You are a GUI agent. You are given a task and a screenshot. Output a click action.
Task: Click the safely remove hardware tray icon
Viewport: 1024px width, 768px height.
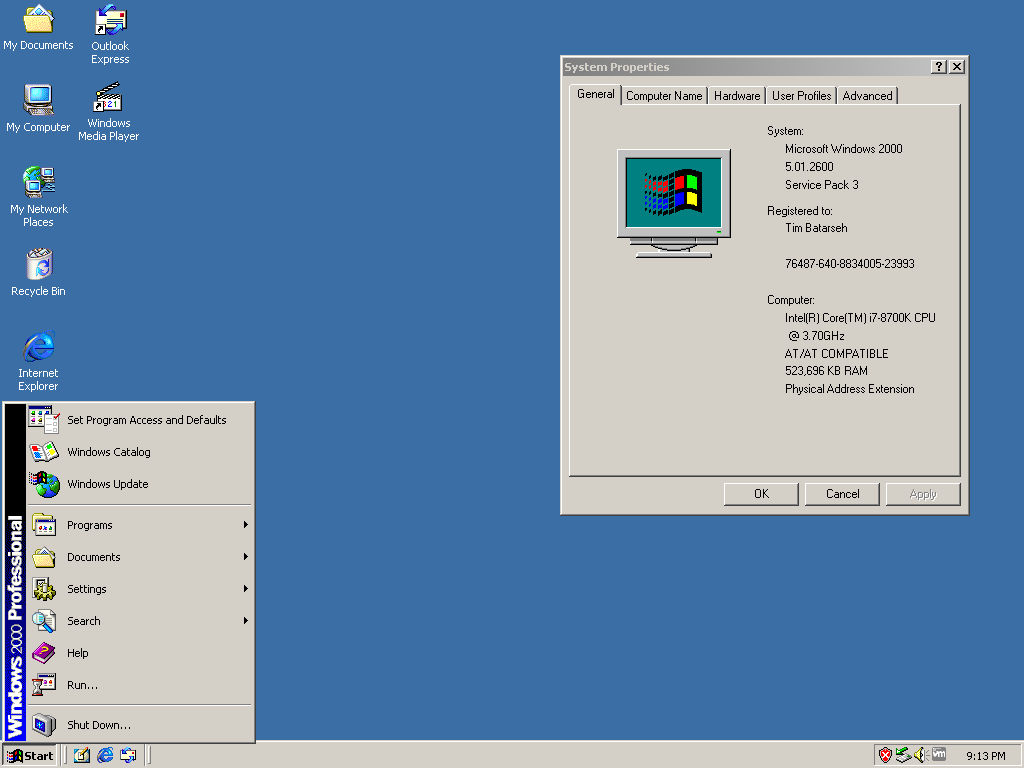point(903,756)
